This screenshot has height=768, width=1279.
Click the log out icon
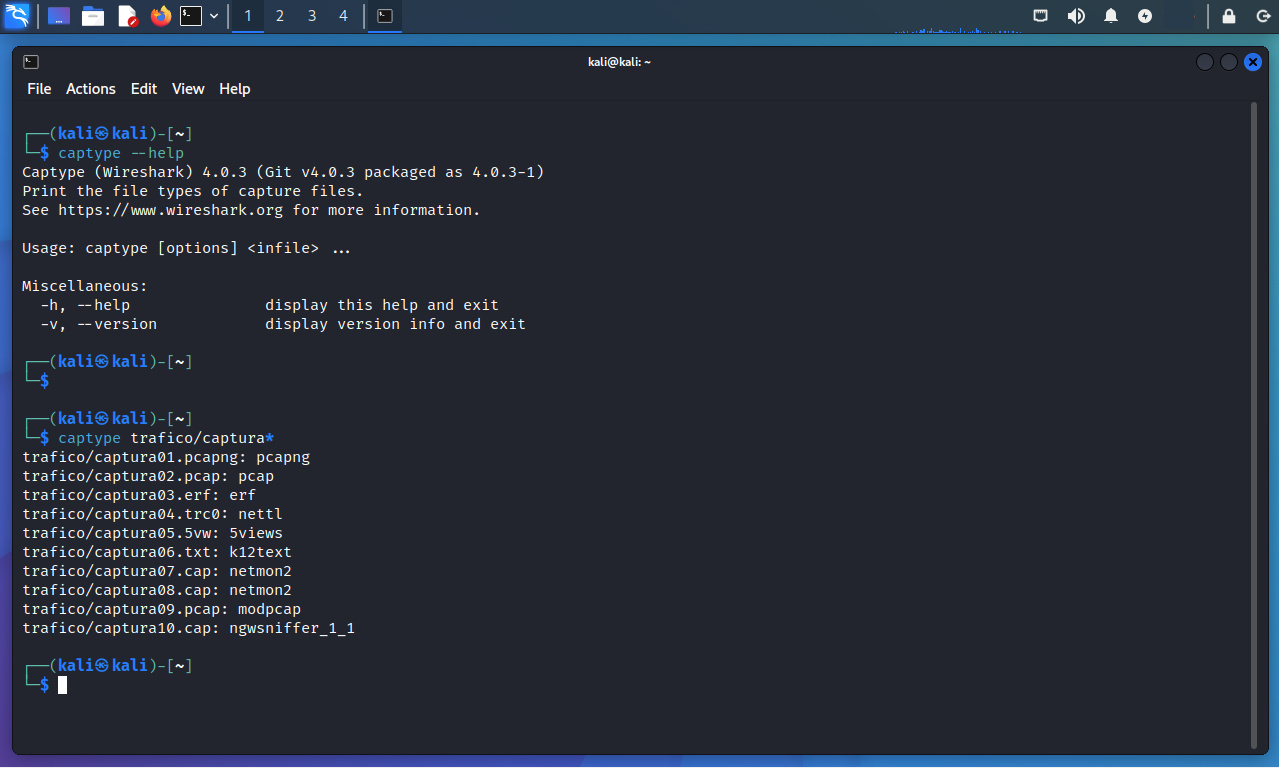1260,16
